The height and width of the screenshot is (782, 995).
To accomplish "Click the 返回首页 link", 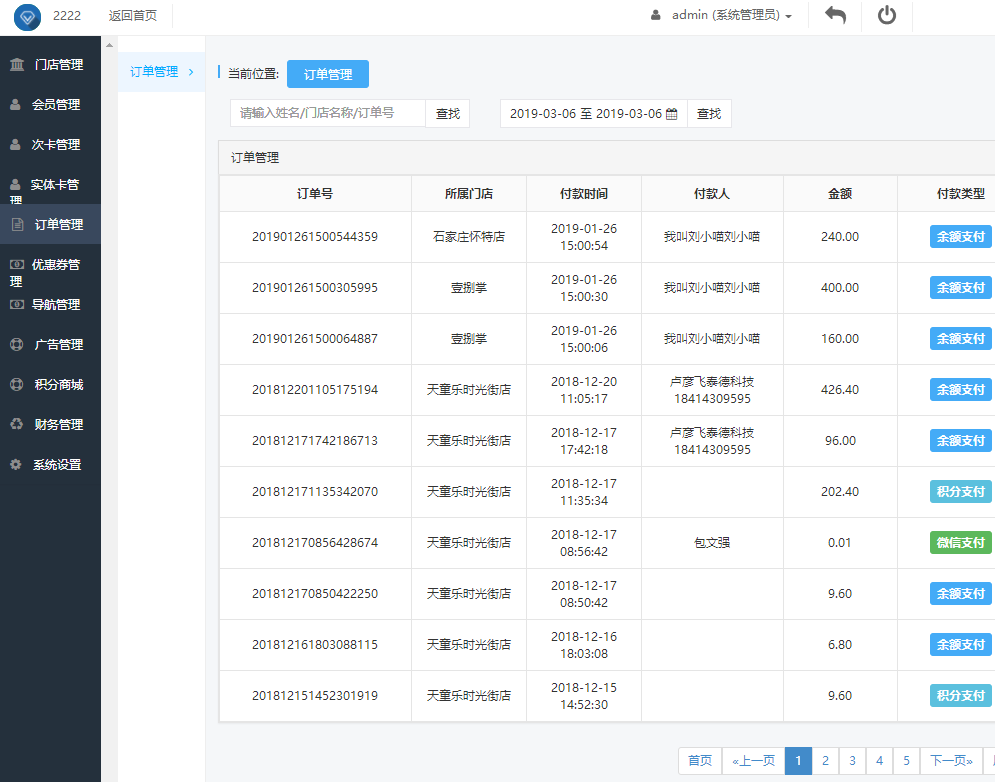I will tap(133, 15).
